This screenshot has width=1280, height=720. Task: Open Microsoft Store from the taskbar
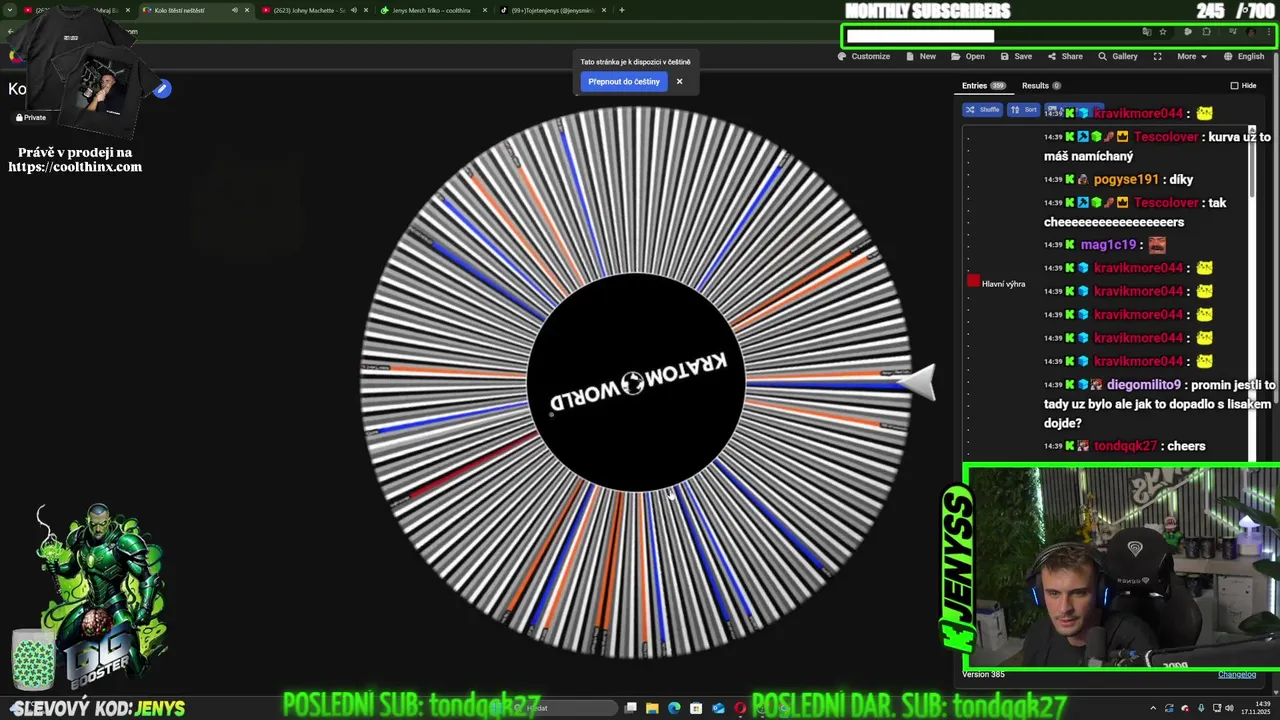696,708
